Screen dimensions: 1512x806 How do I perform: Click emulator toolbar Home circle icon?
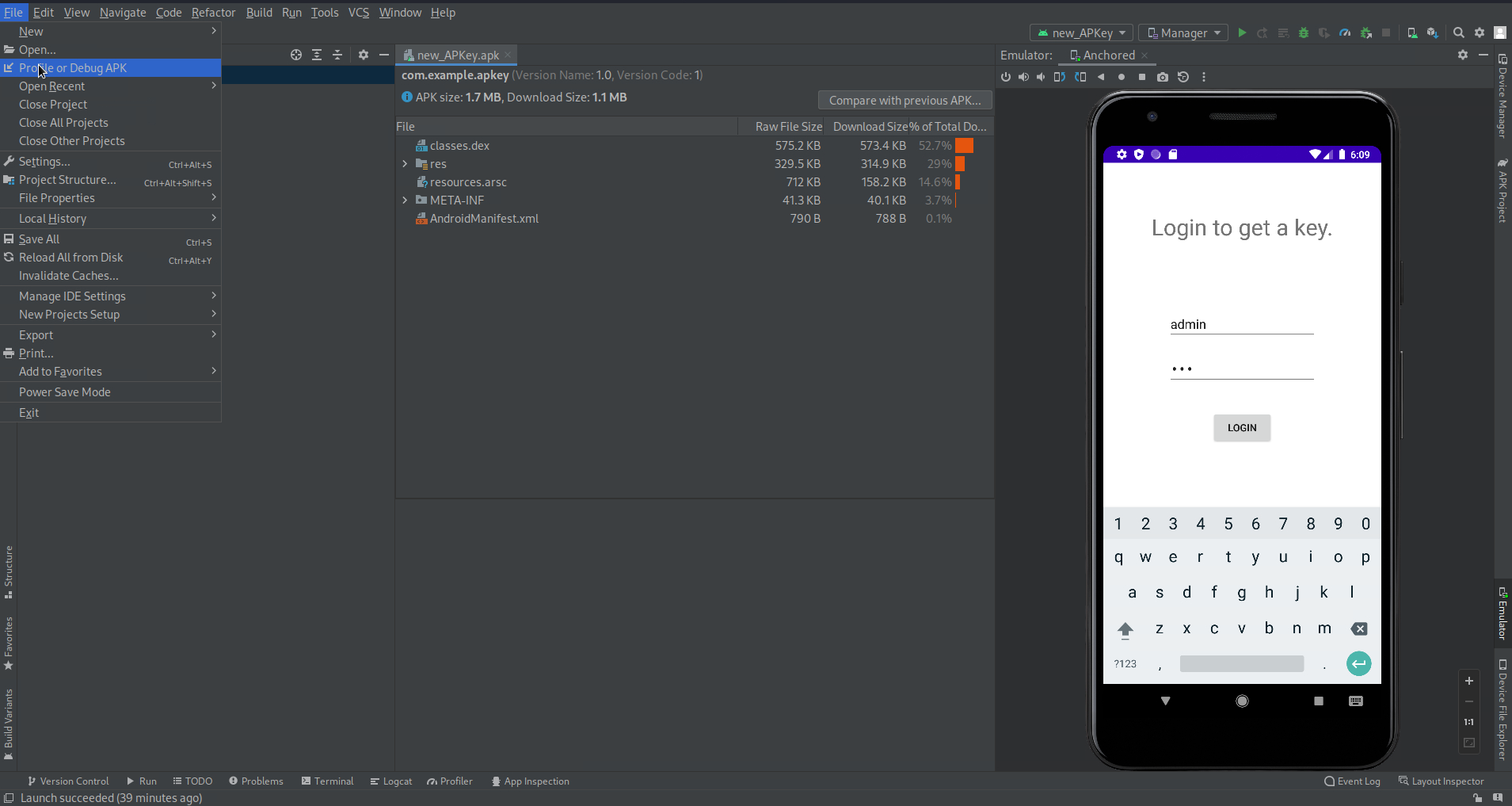(x=1122, y=77)
